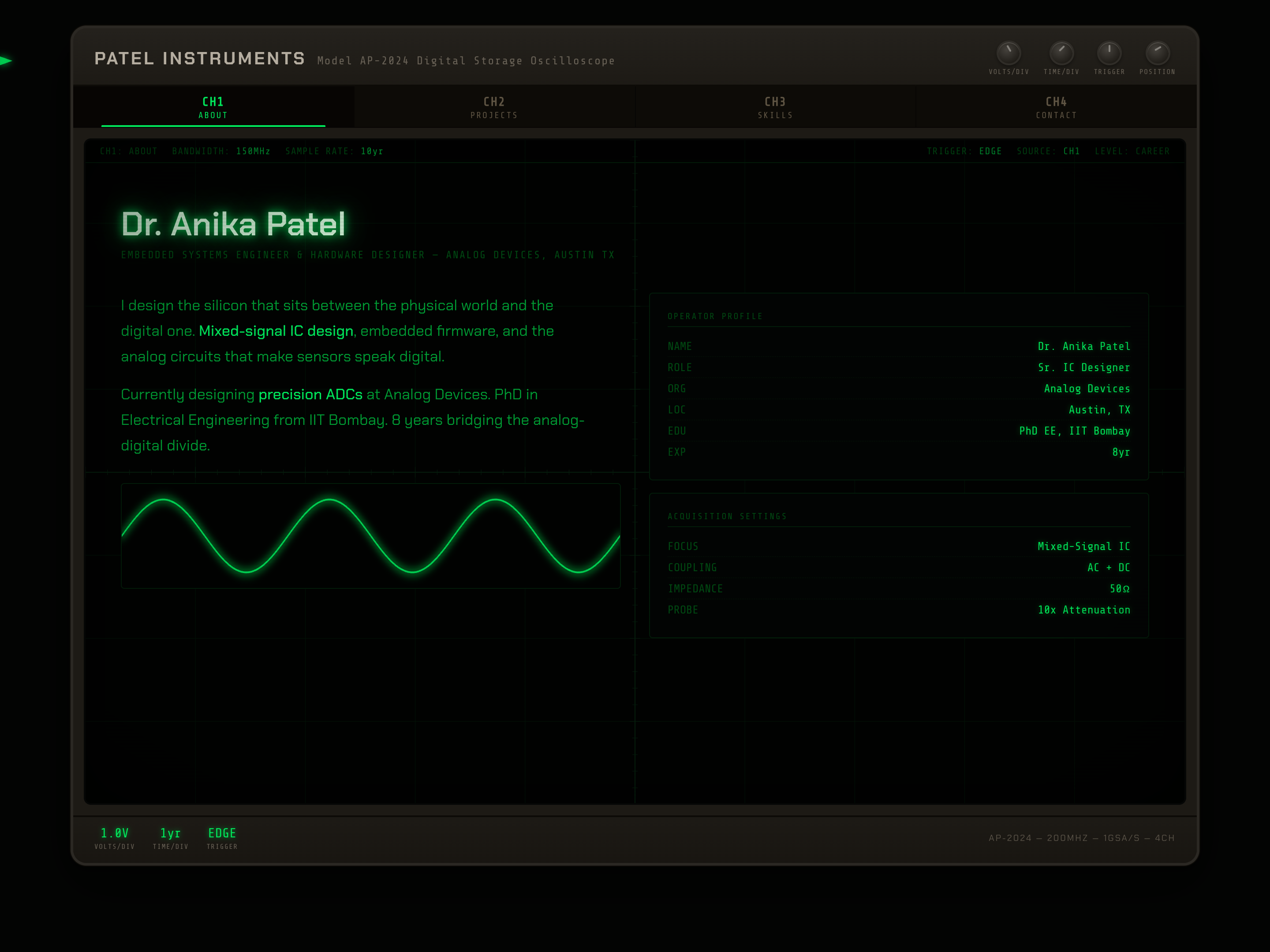Open the precision ADCs link
Image resolution: width=1270 pixels, height=952 pixels.
[x=310, y=394]
